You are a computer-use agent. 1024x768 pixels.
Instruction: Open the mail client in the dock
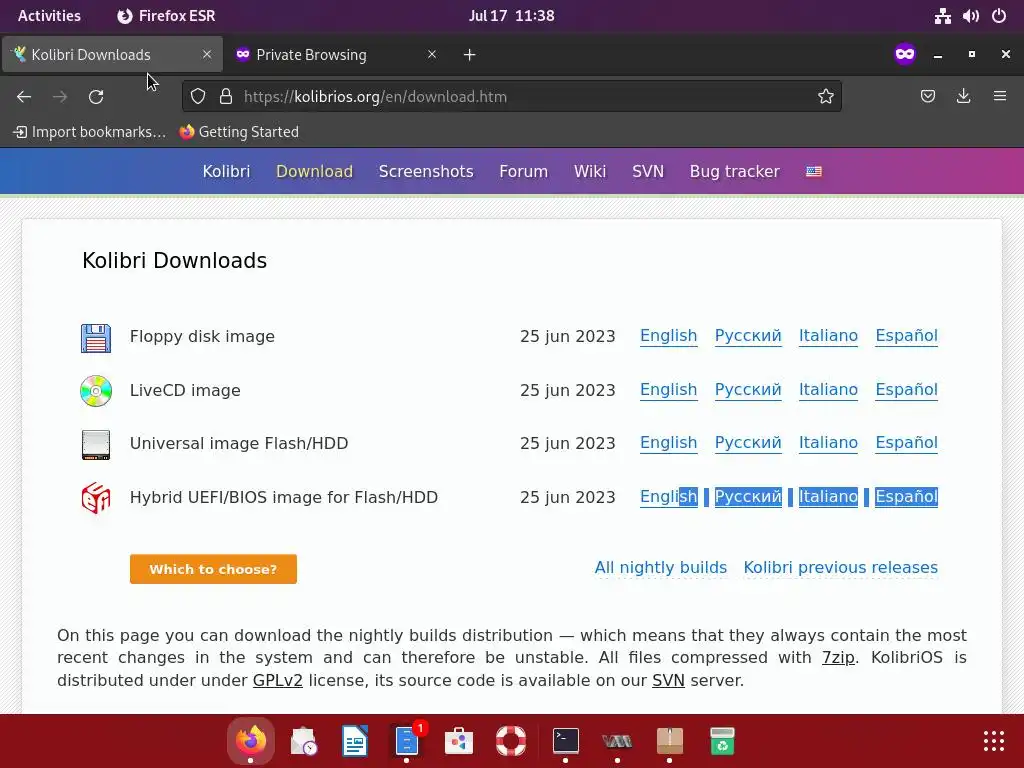(303, 741)
